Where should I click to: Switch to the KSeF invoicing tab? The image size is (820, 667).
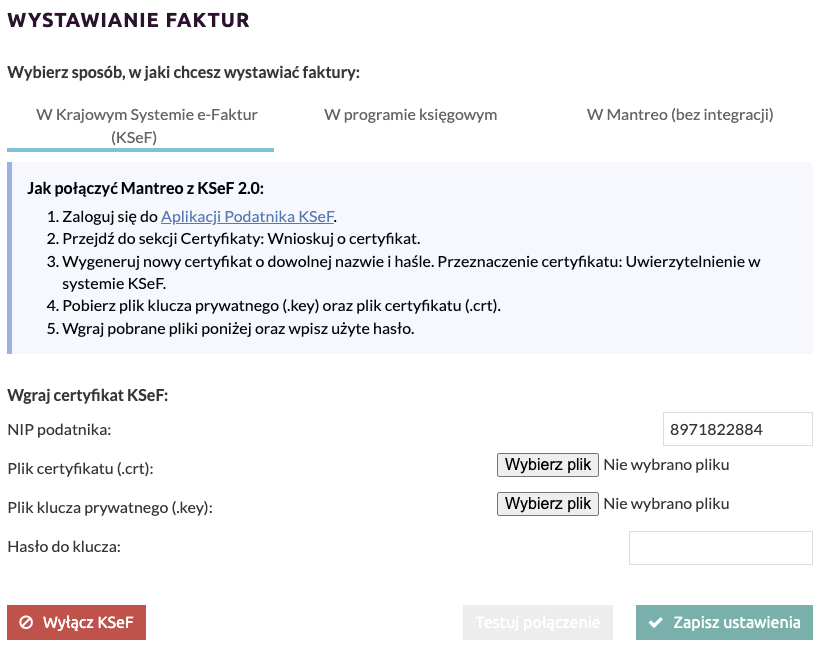141,126
